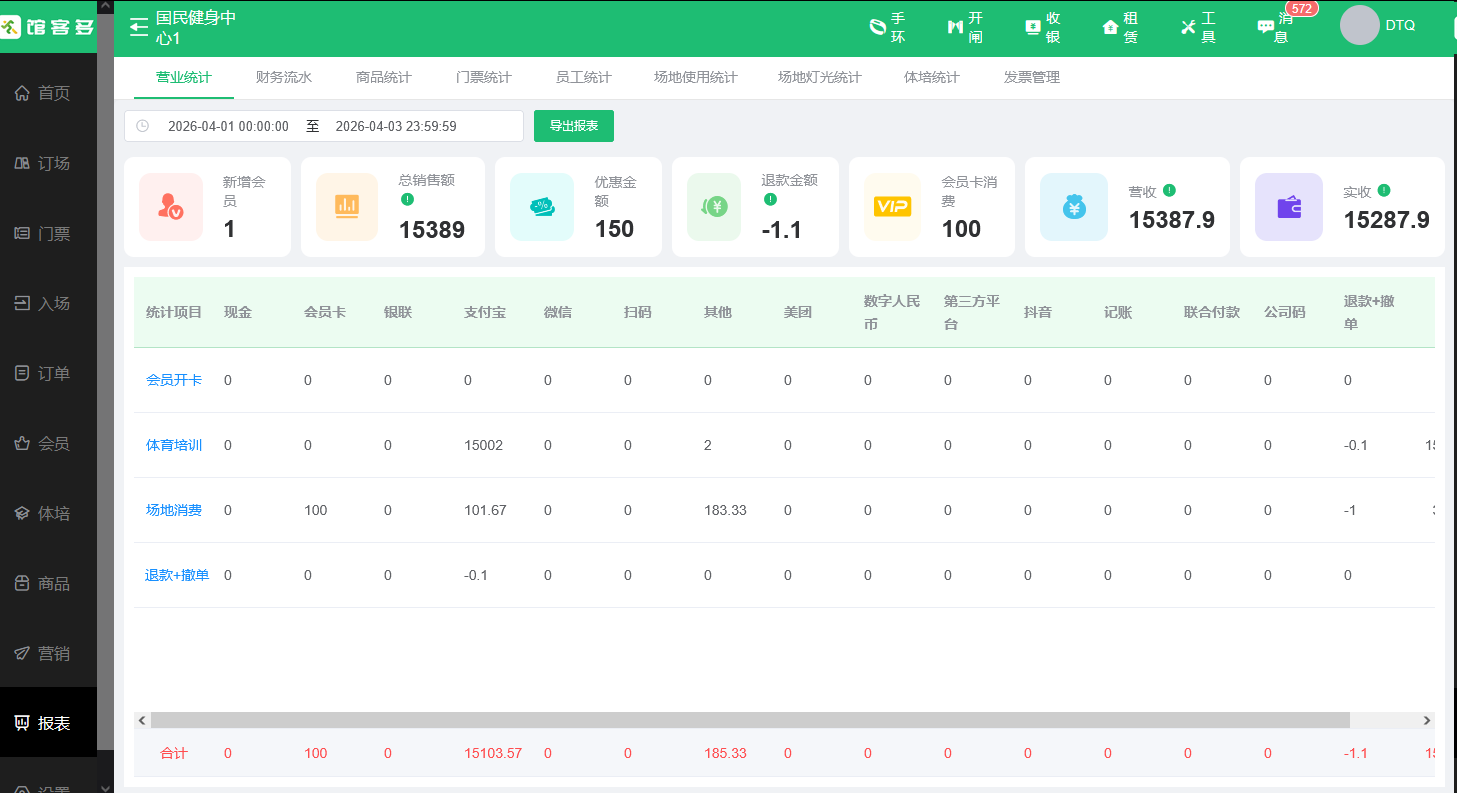Image resolution: width=1457 pixels, height=793 pixels.
Task: Open the 场地消费 row link
Action: coord(174,510)
